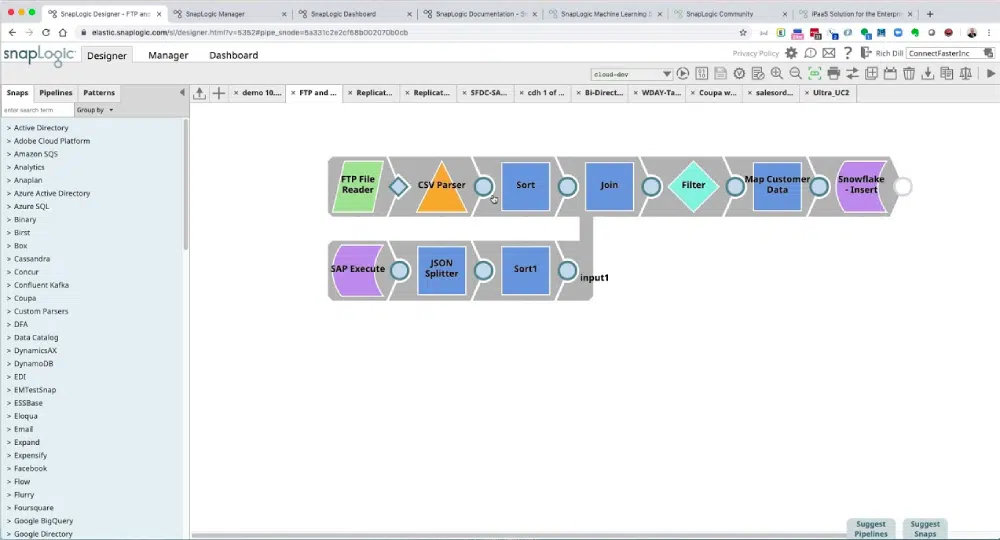This screenshot has height=540, width=1000.
Task: Open the question mark help icon
Action: [848, 54]
